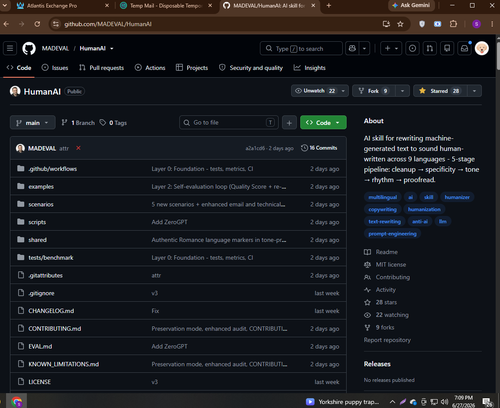Open the Chrome icon in the taskbar
Image resolution: width=500 pixels, height=408 pixels.
17,402
